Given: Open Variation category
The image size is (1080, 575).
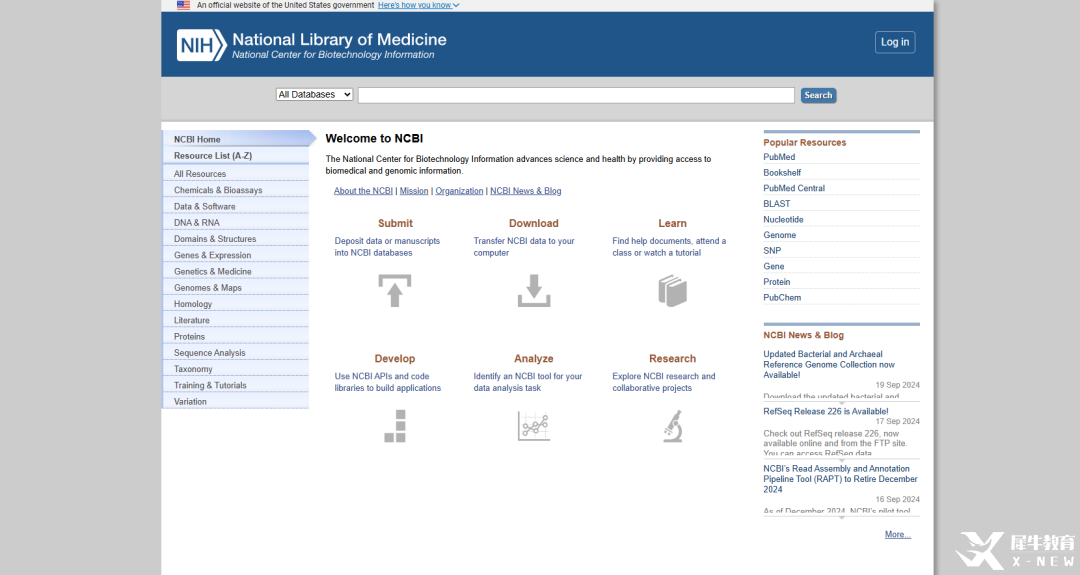Looking at the screenshot, I should (x=236, y=401).
